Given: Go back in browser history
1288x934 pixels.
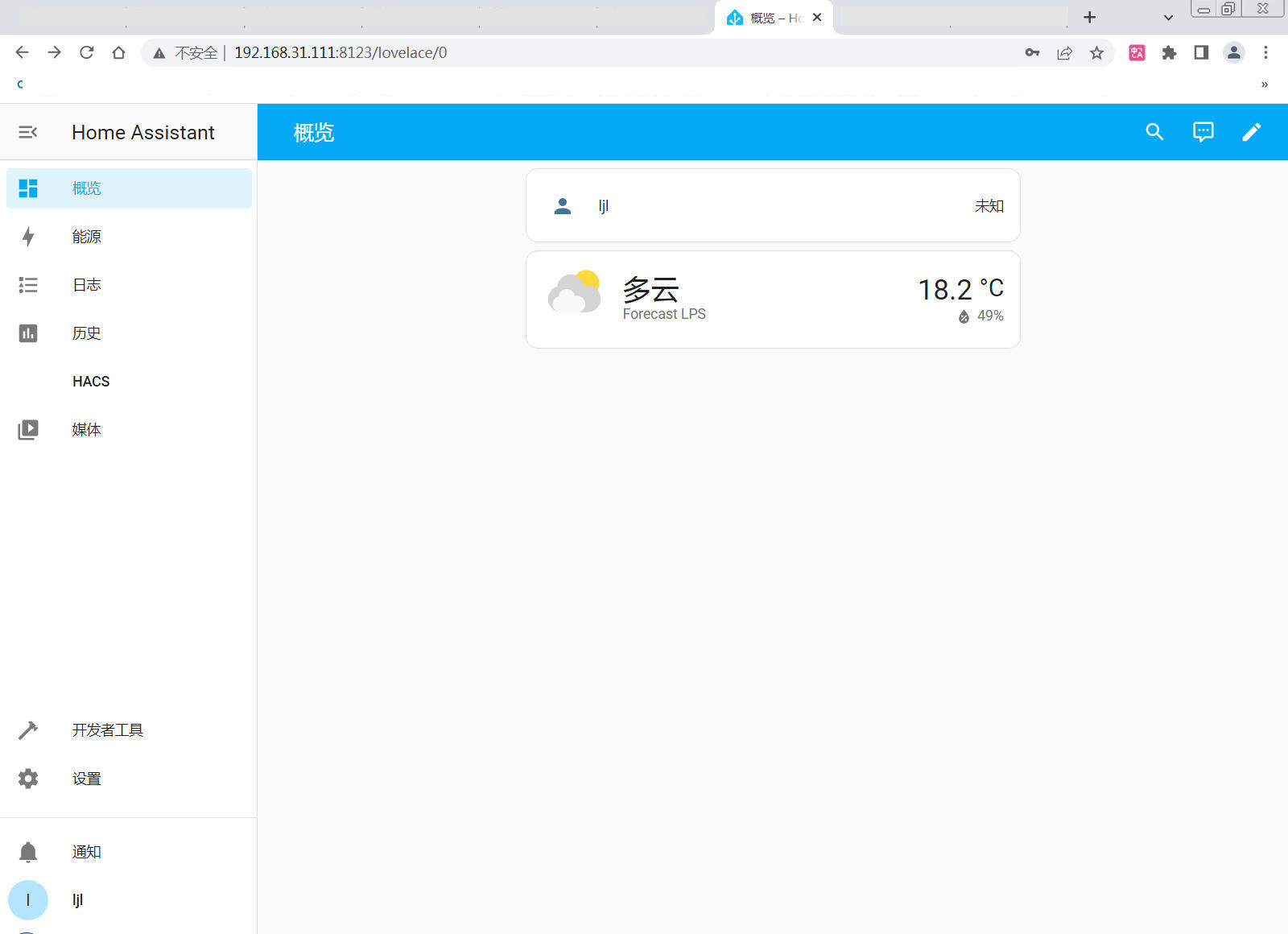Looking at the screenshot, I should [x=22, y=52].
